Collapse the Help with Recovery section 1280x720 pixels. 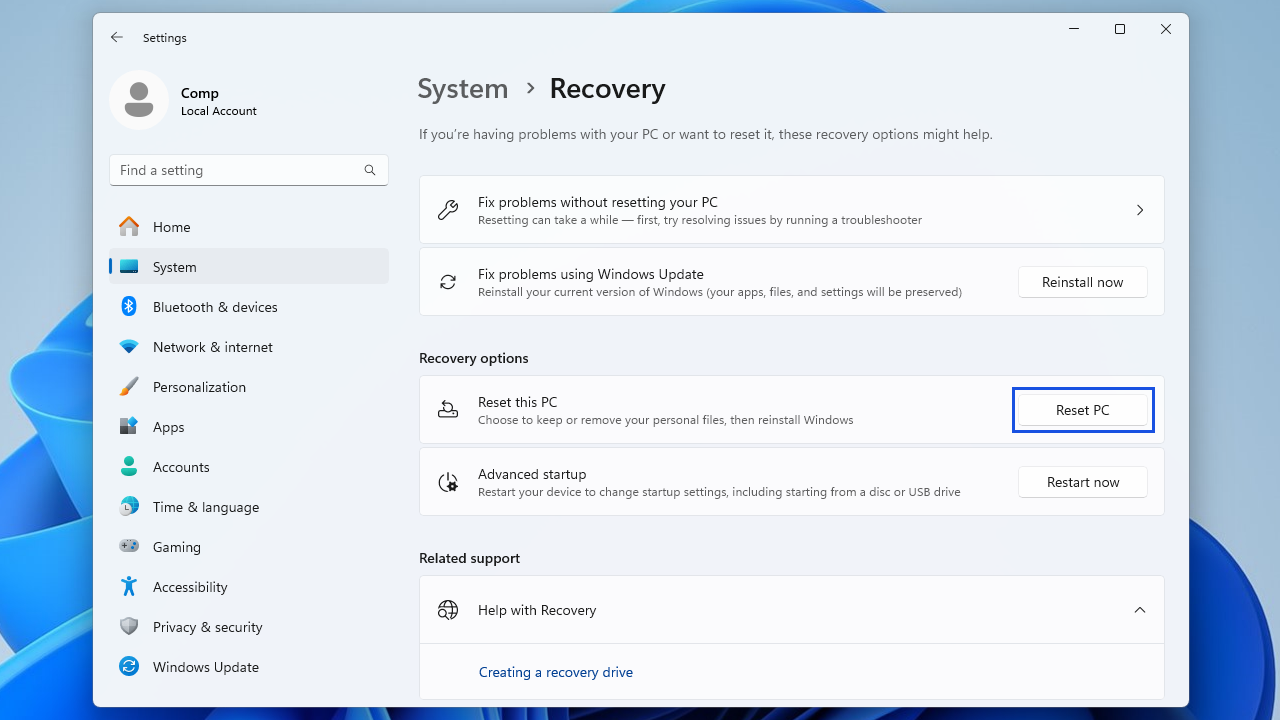1140,610
